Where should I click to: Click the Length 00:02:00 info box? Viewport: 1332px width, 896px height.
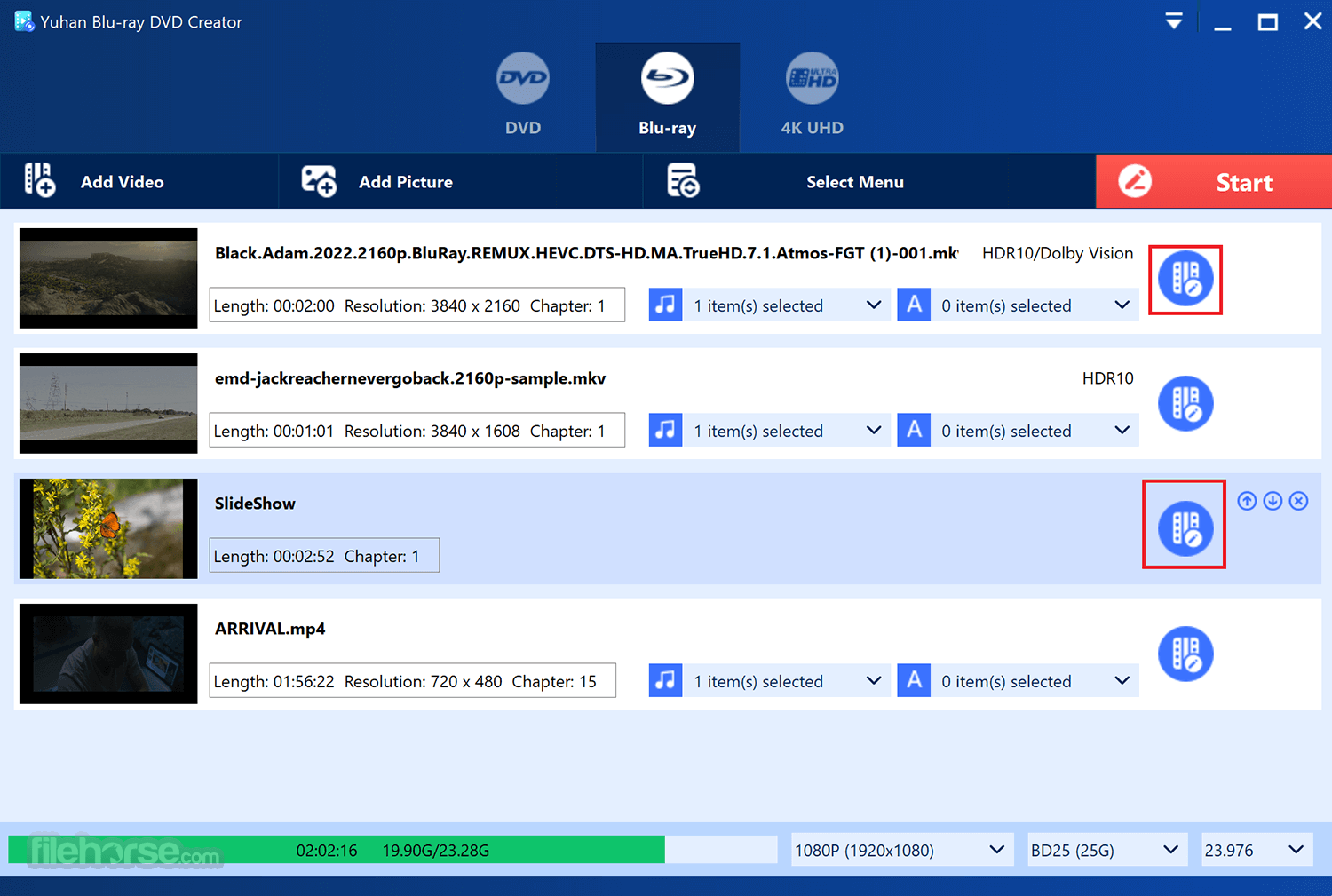(x=417, y=305)
